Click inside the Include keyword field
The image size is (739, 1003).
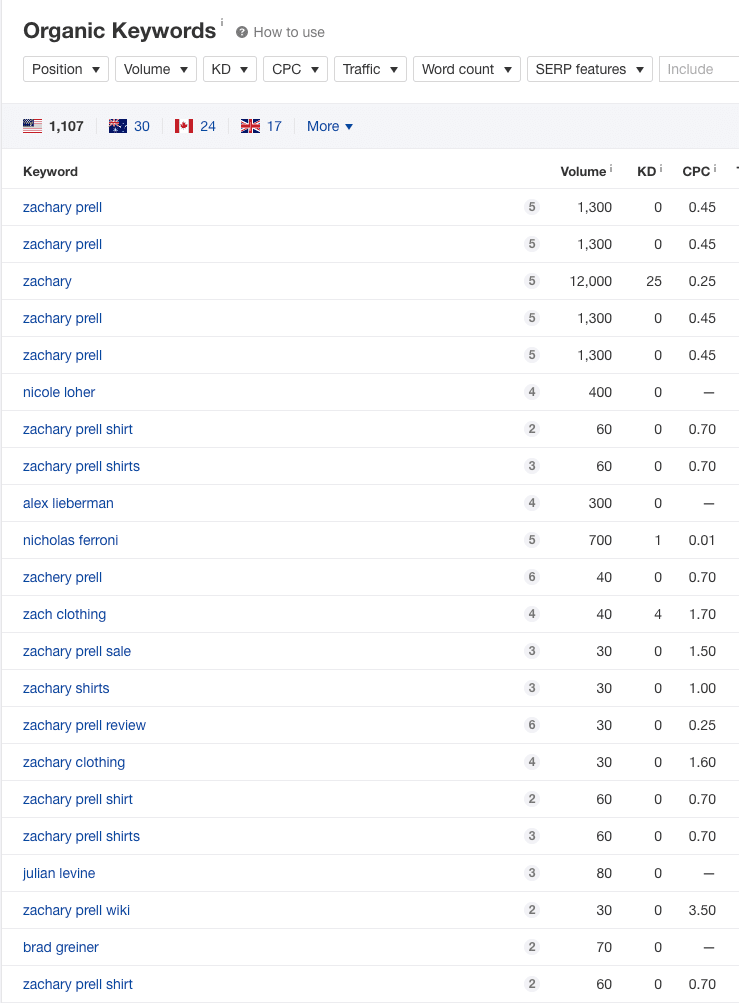[x=699, y=69]
